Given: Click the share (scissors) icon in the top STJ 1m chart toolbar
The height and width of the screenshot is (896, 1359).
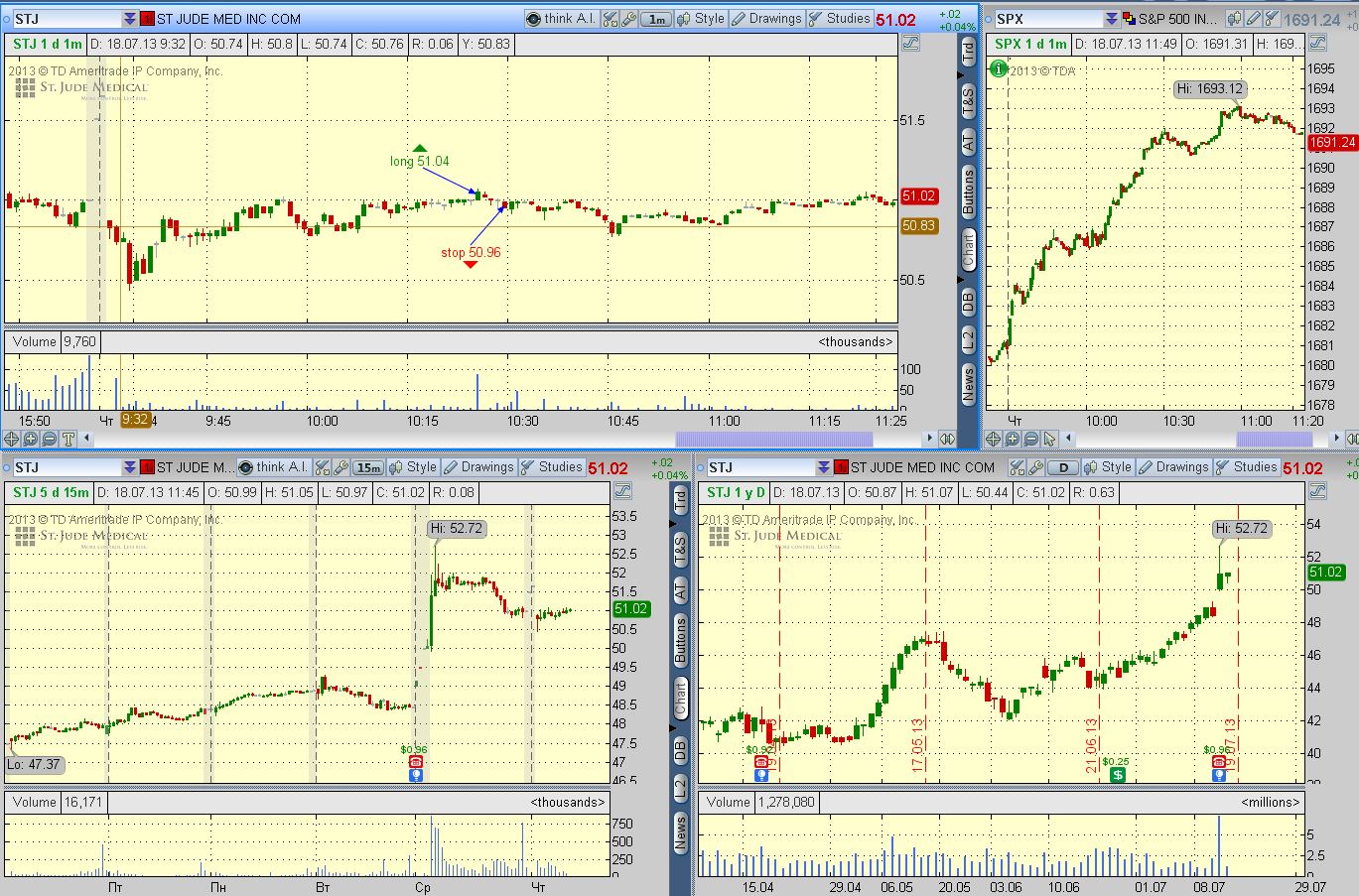Looking at the screenshot, I should click(610, 19).
